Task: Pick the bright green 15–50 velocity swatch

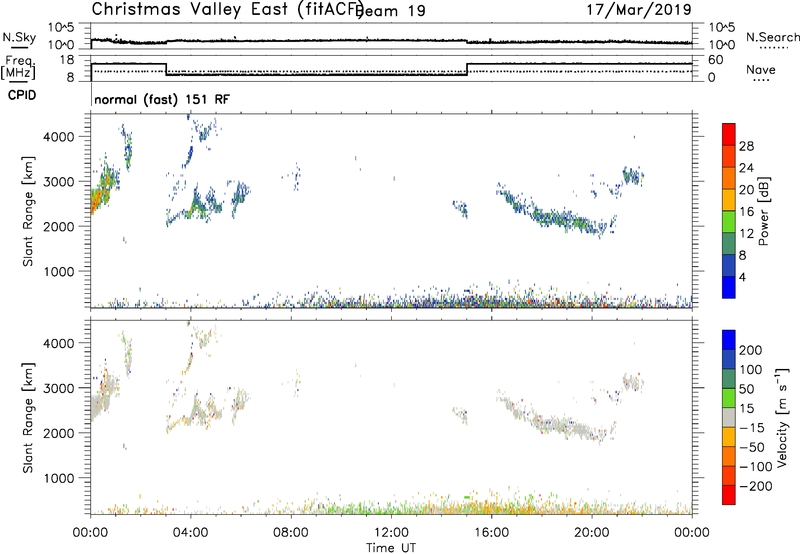Action: coord(729,398)
